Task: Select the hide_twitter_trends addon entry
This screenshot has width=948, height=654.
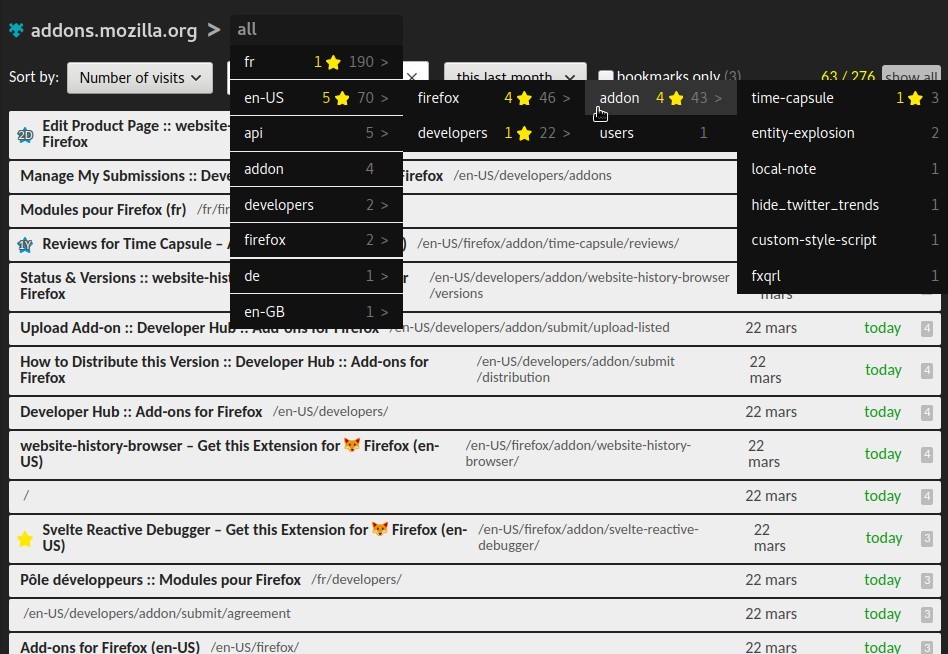Action: (x=842, y=205)
